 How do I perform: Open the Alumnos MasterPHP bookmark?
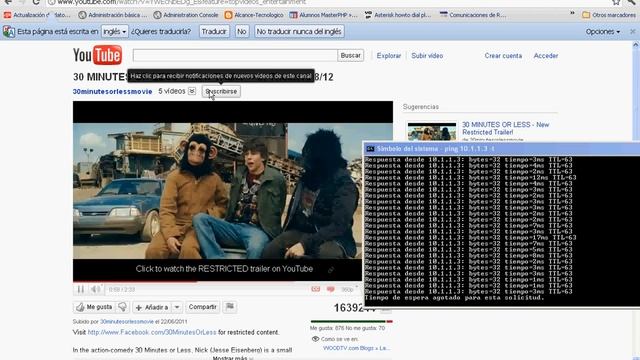[323, 15]
